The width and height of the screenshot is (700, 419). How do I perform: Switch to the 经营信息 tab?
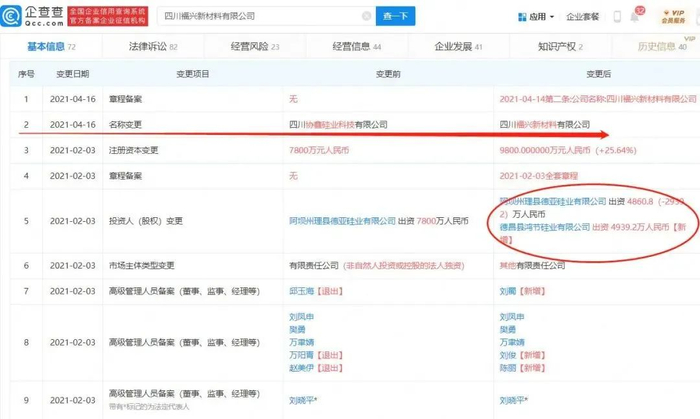point(357,46)
